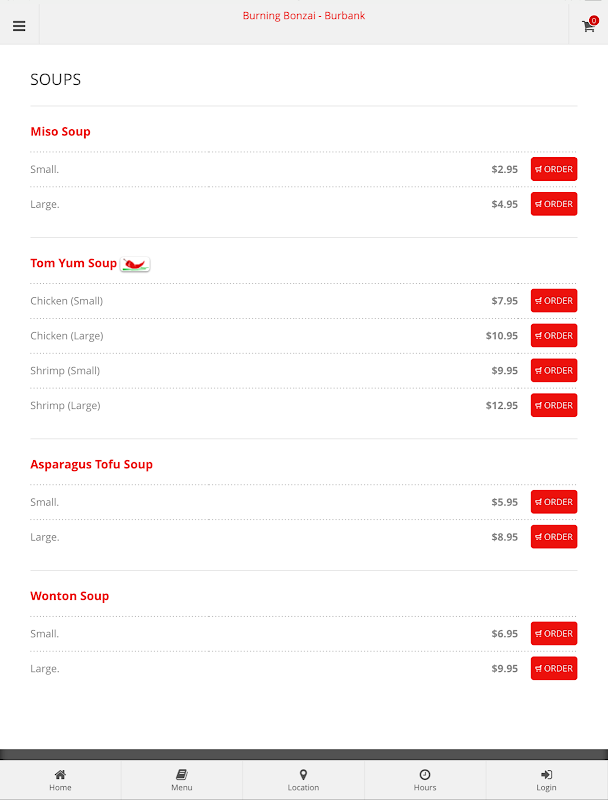Open the hamburger menu icon
Image resolution: width=608 pixels, height=800 pixels.
click(19, 26)
